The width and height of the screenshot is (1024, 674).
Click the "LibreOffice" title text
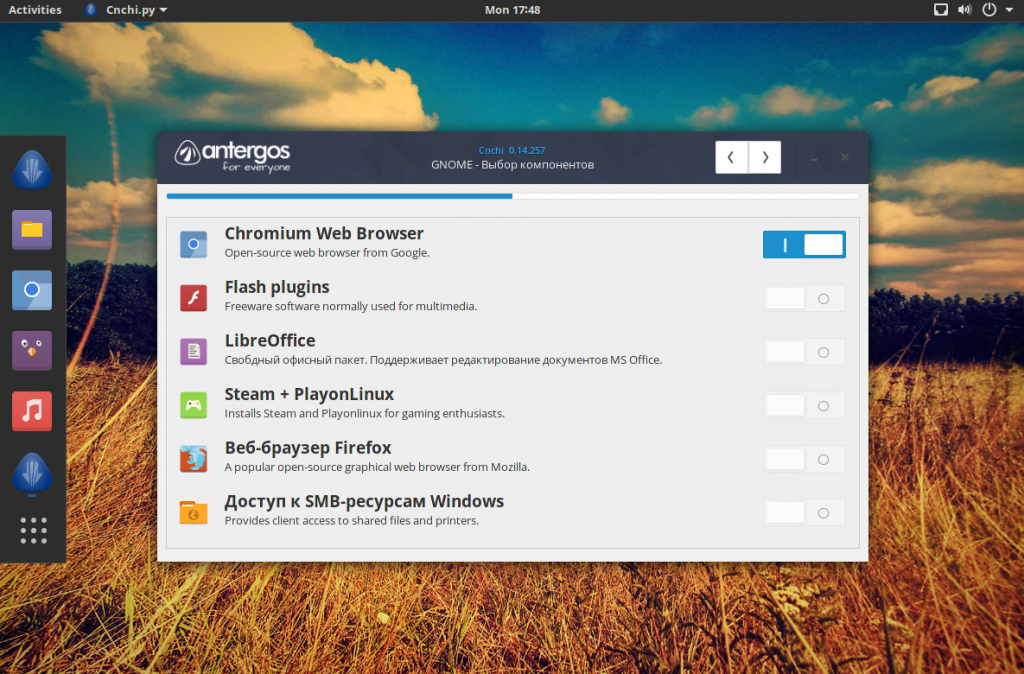tap(270, 340)
